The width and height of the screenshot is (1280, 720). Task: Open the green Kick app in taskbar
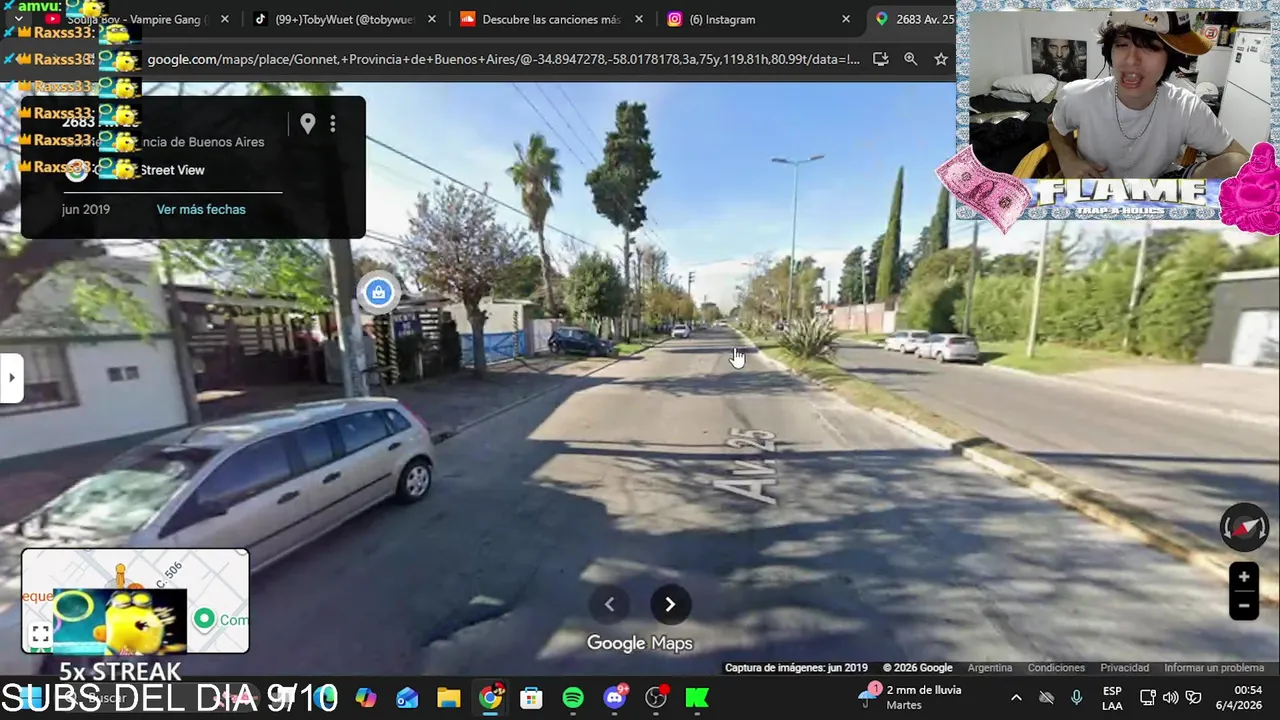697,698
